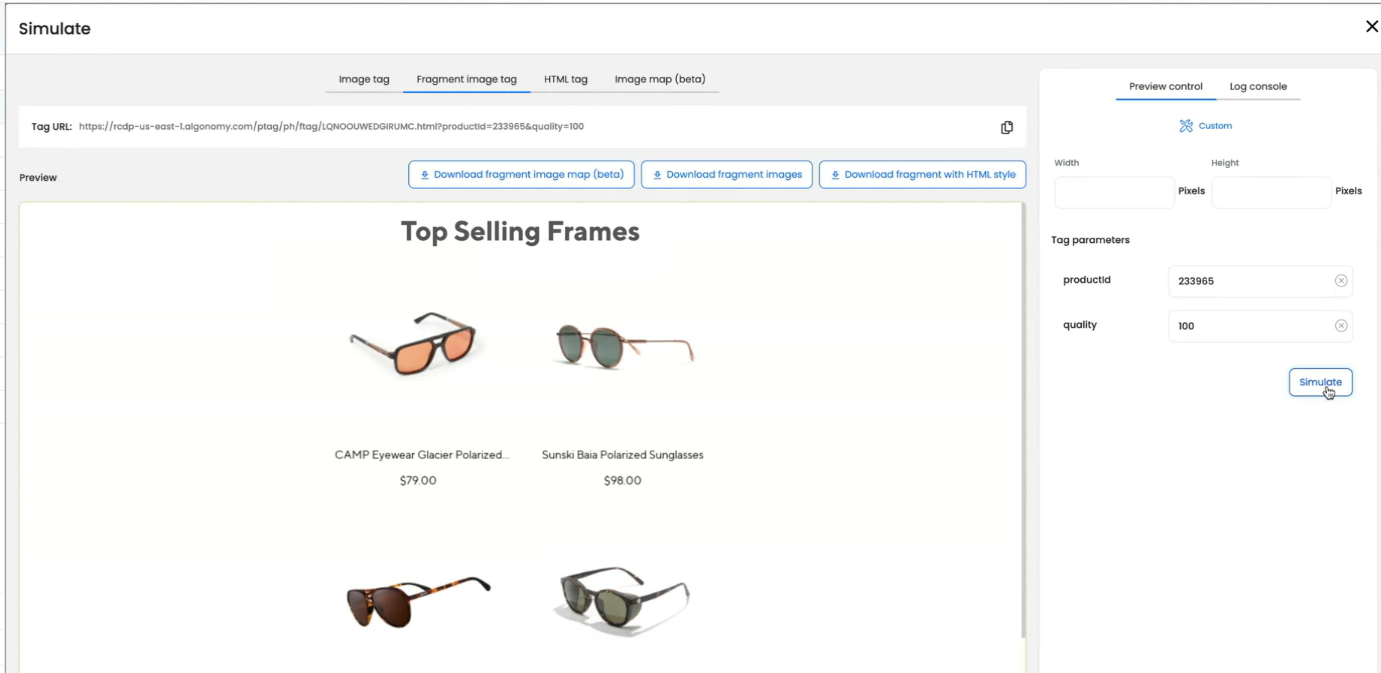The height and width of the screenshot is (673, 1381).
Task: Switch to the Image tag tab
Action: coord(364,79)
